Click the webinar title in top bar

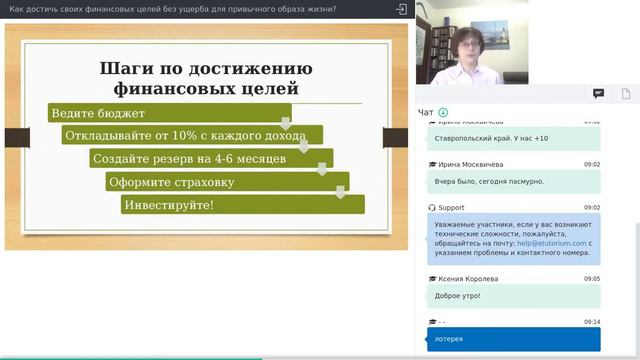173,9
